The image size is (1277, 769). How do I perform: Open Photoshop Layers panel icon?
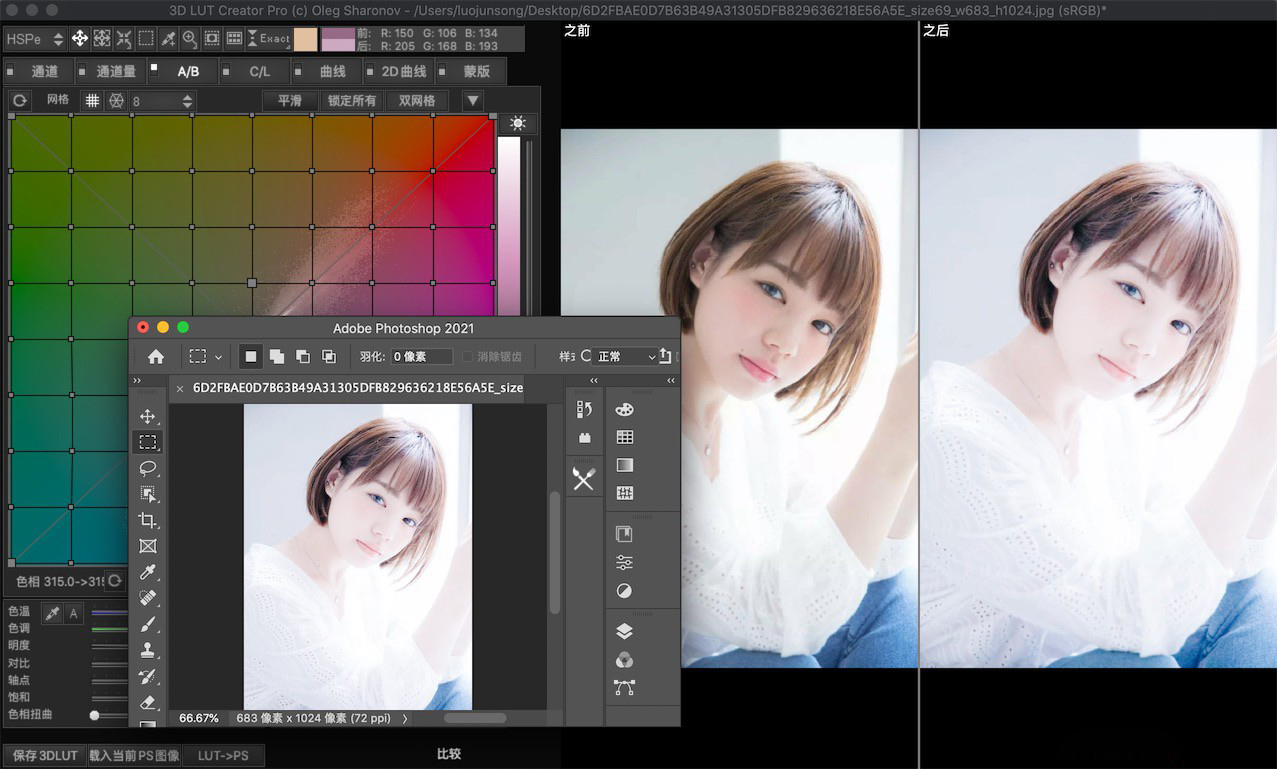624,631
